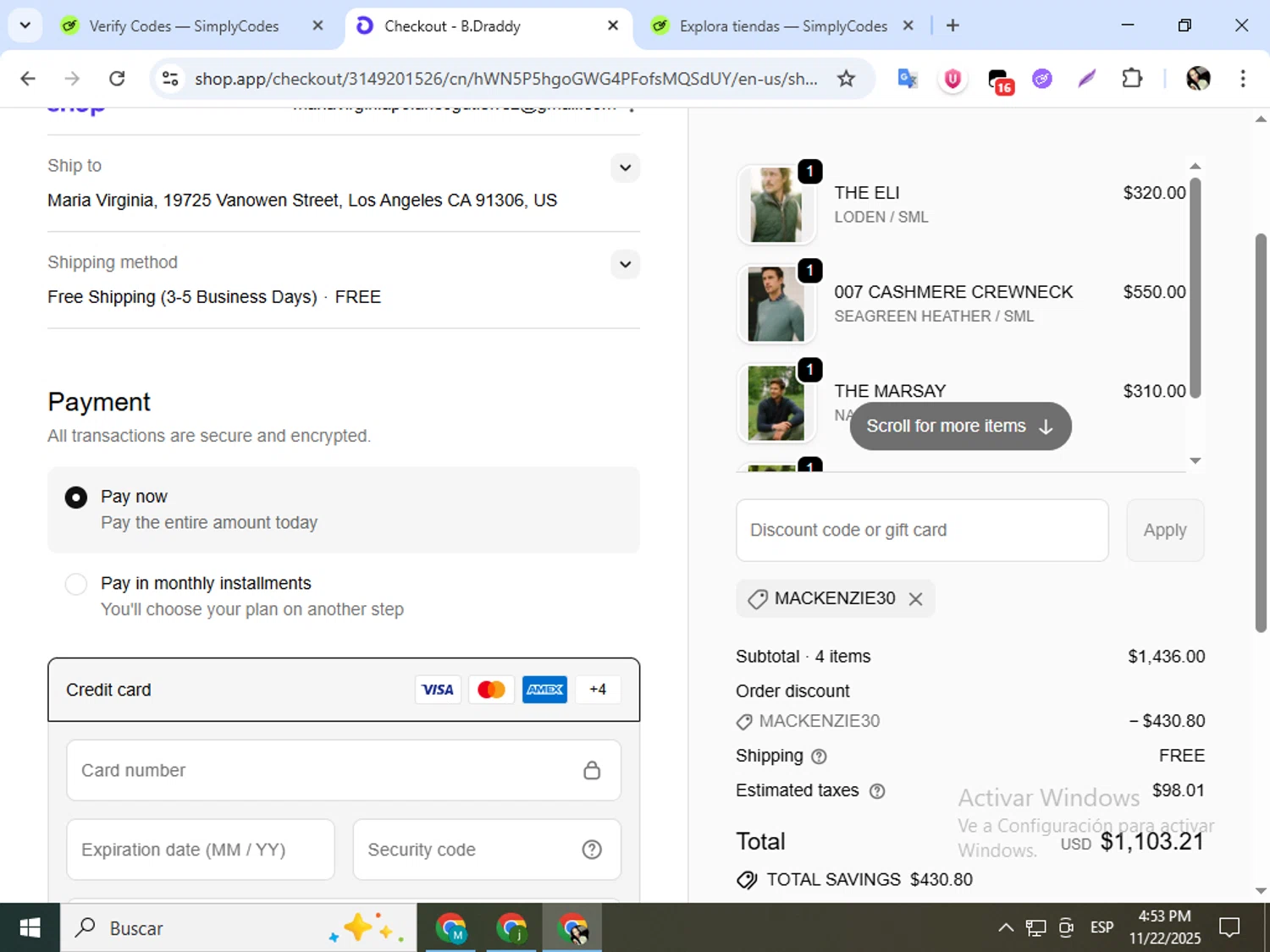
Task: Click the $1,436.00 subtotal value
Action: click(1166, 657)
